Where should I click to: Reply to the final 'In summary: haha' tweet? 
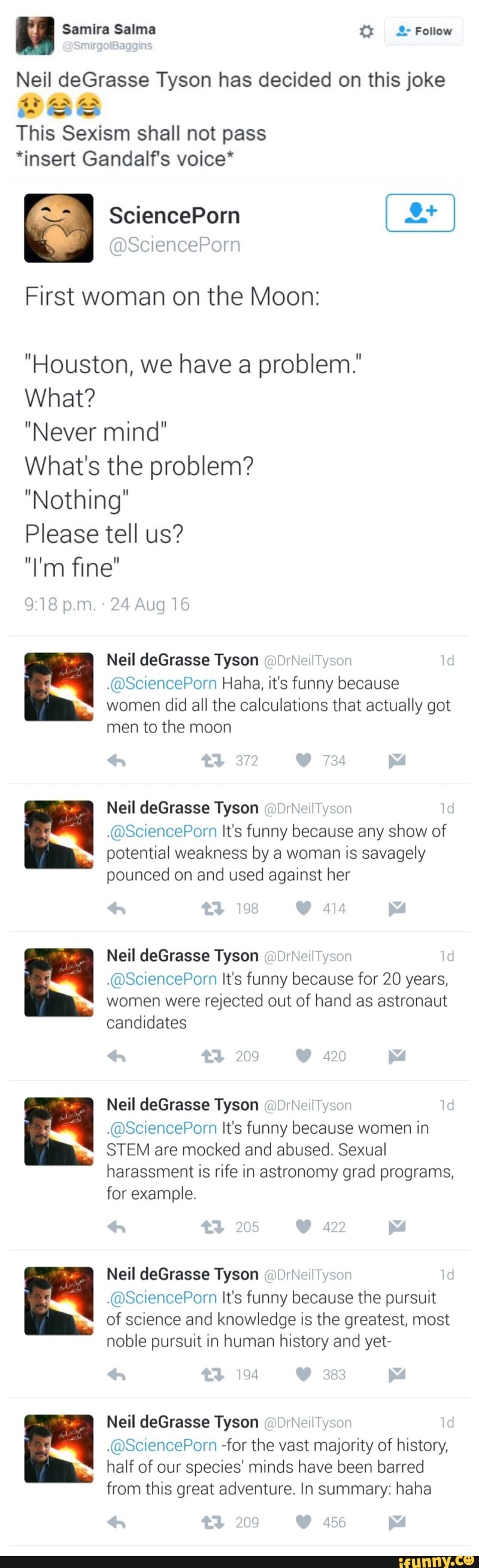pyautogui.click(x=116, y=1522)
